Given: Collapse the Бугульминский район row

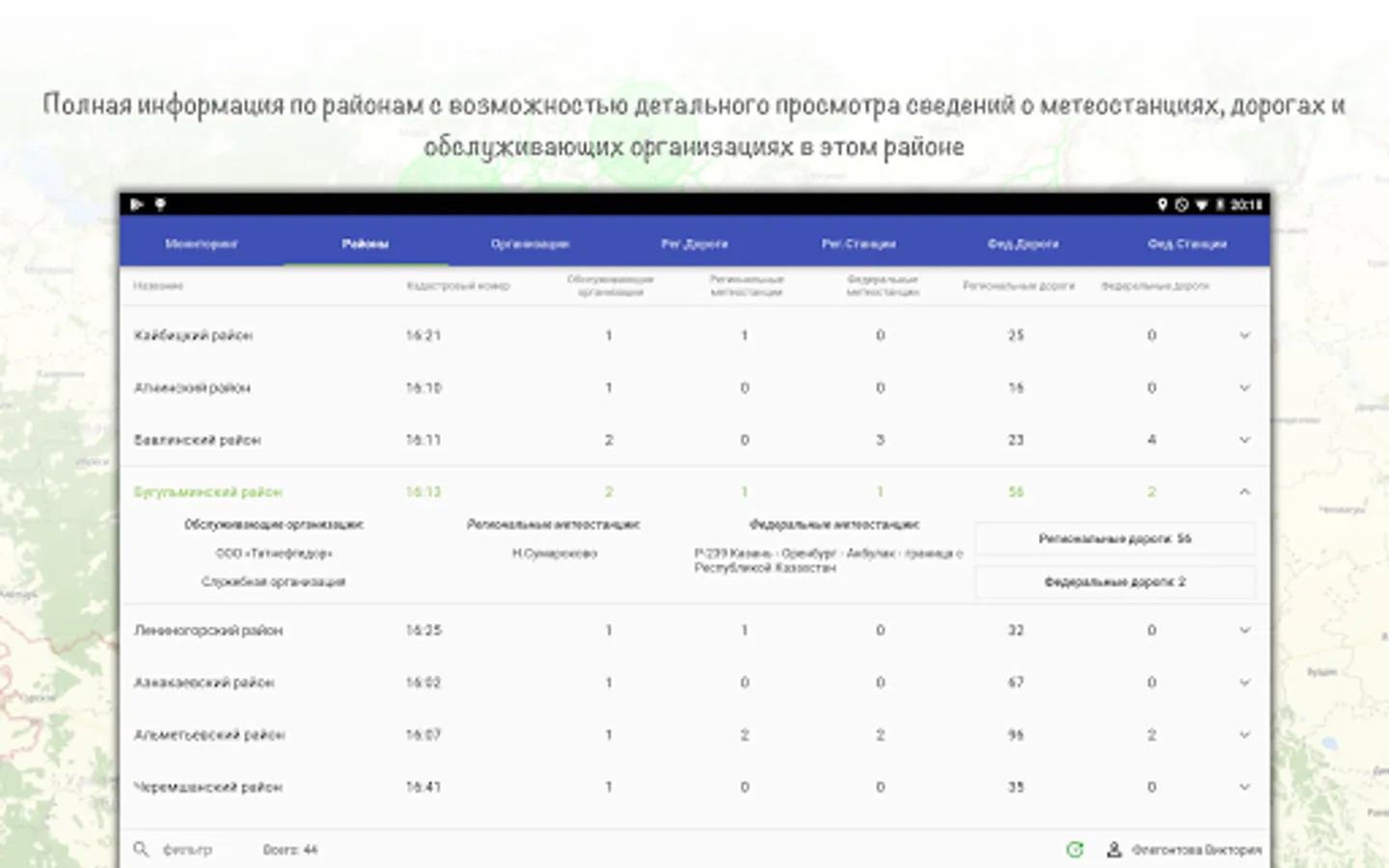Looking at the screenshot, I should click(x=1244, y=492).
